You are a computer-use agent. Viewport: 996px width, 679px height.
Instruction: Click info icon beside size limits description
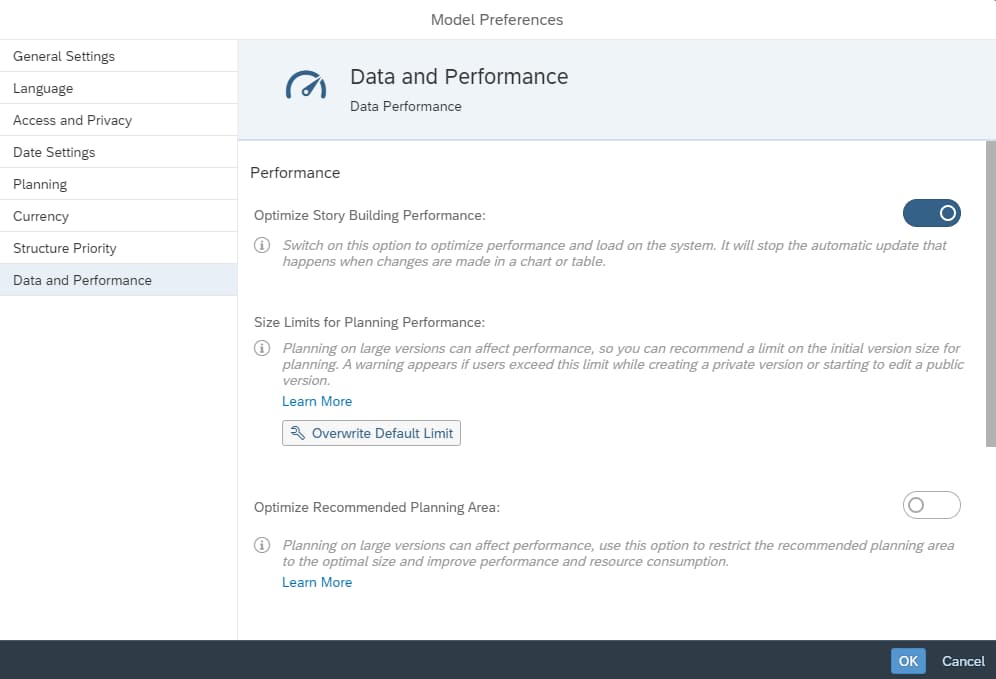262,348
